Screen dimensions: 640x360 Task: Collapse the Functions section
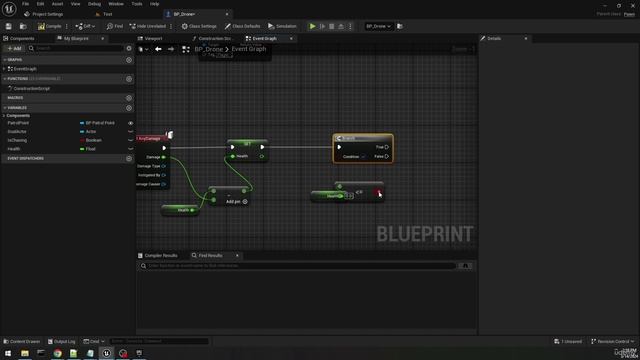5,79
